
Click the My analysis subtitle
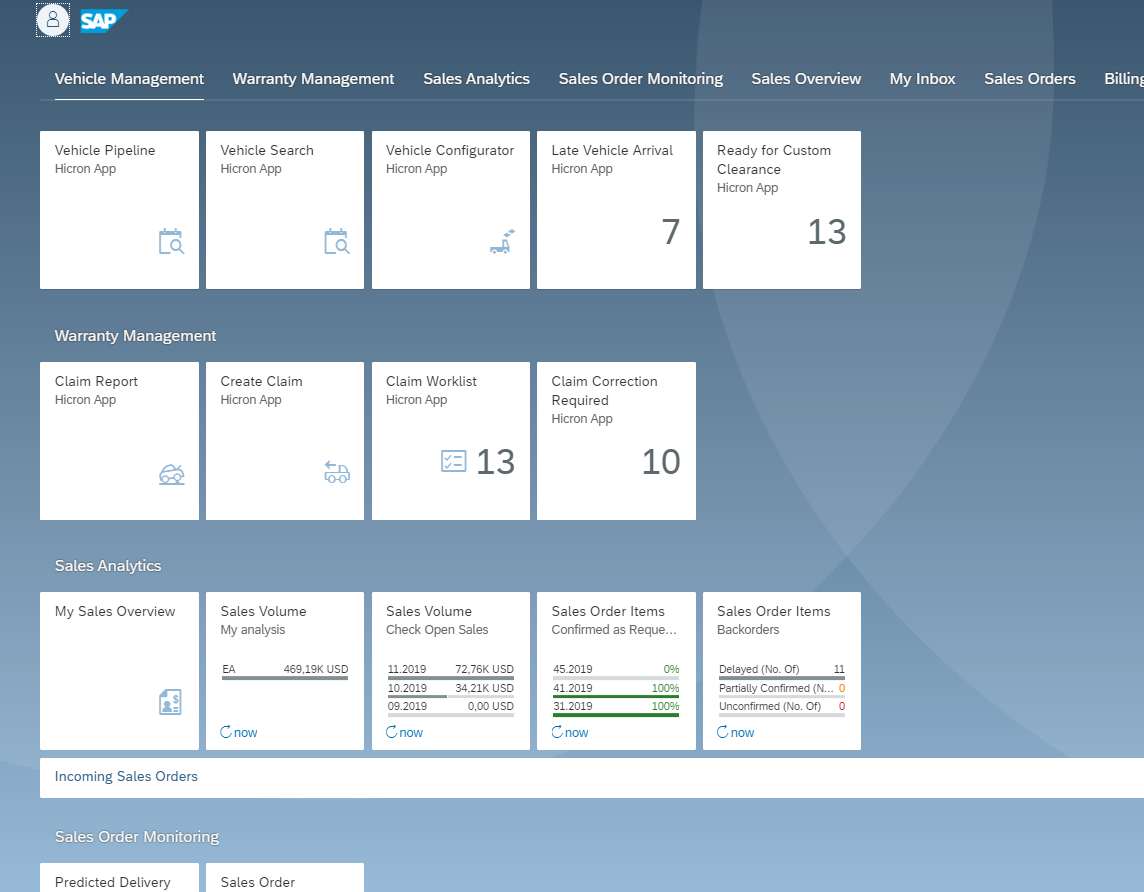(x=252, y=629)
